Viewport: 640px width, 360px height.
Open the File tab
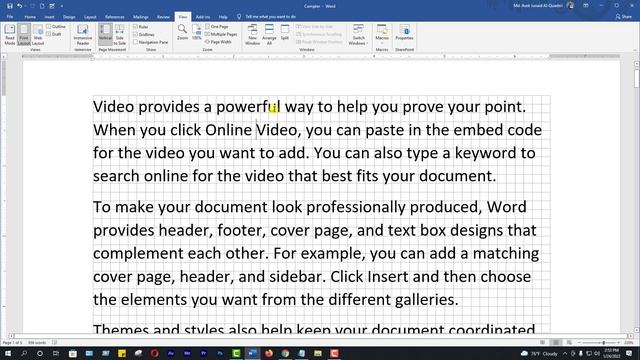coord(10,17)
